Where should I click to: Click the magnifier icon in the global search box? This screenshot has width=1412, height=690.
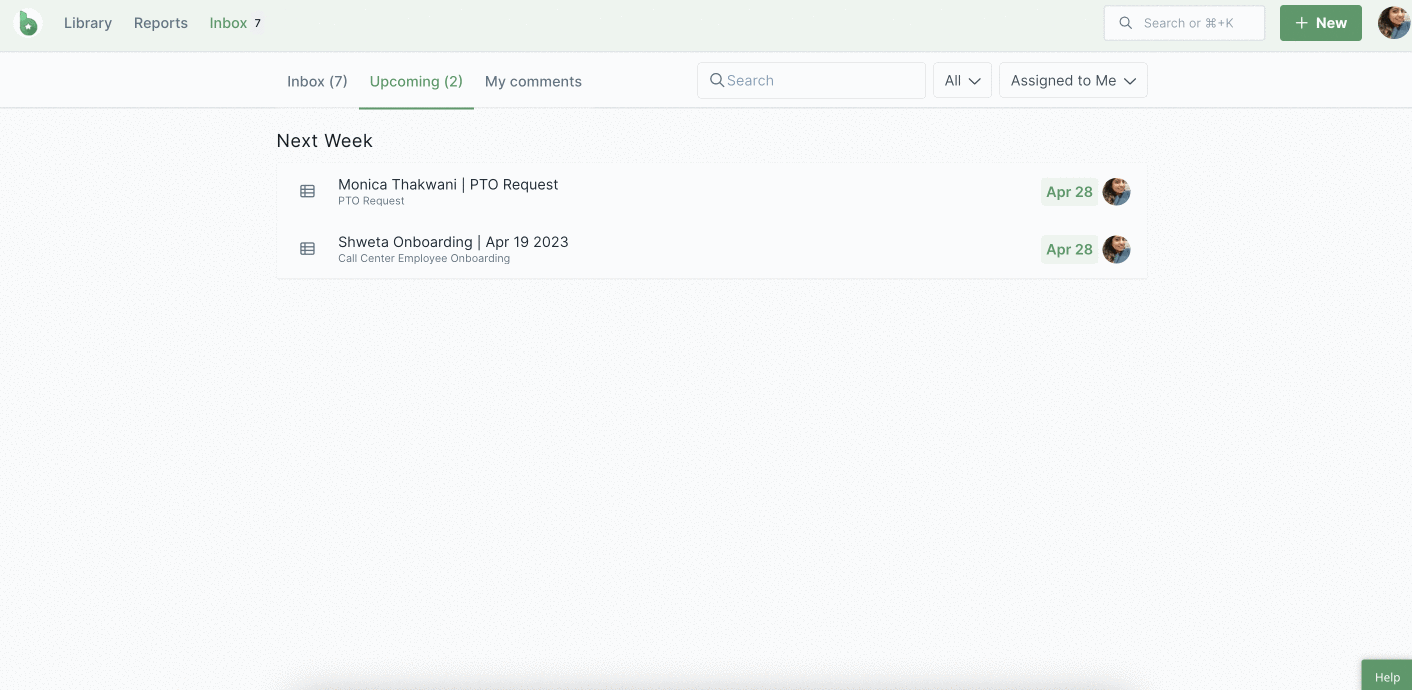click(x=1126, y=23)
